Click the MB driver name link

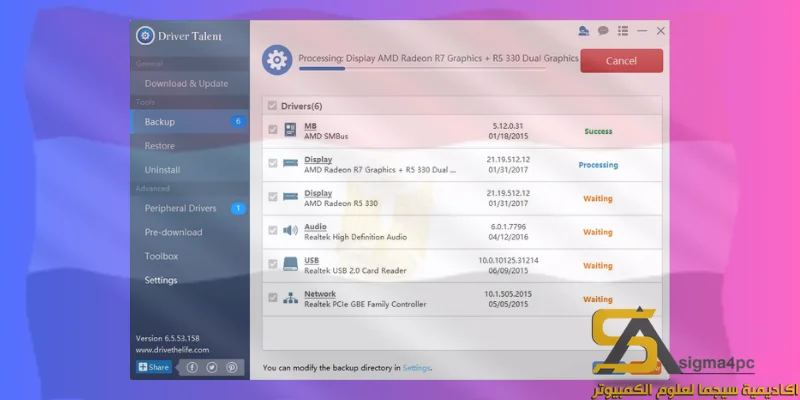(310, 126)
